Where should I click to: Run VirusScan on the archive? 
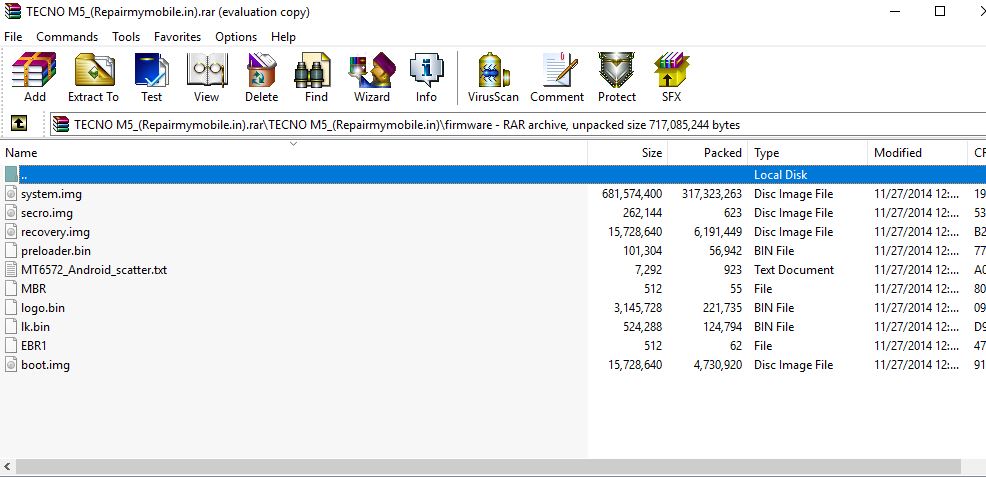point(493,78)
